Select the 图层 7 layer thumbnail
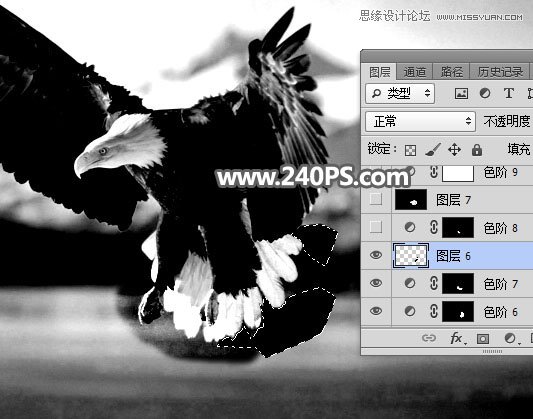Viewport: 533px width, 419px height. pos(411,199)
